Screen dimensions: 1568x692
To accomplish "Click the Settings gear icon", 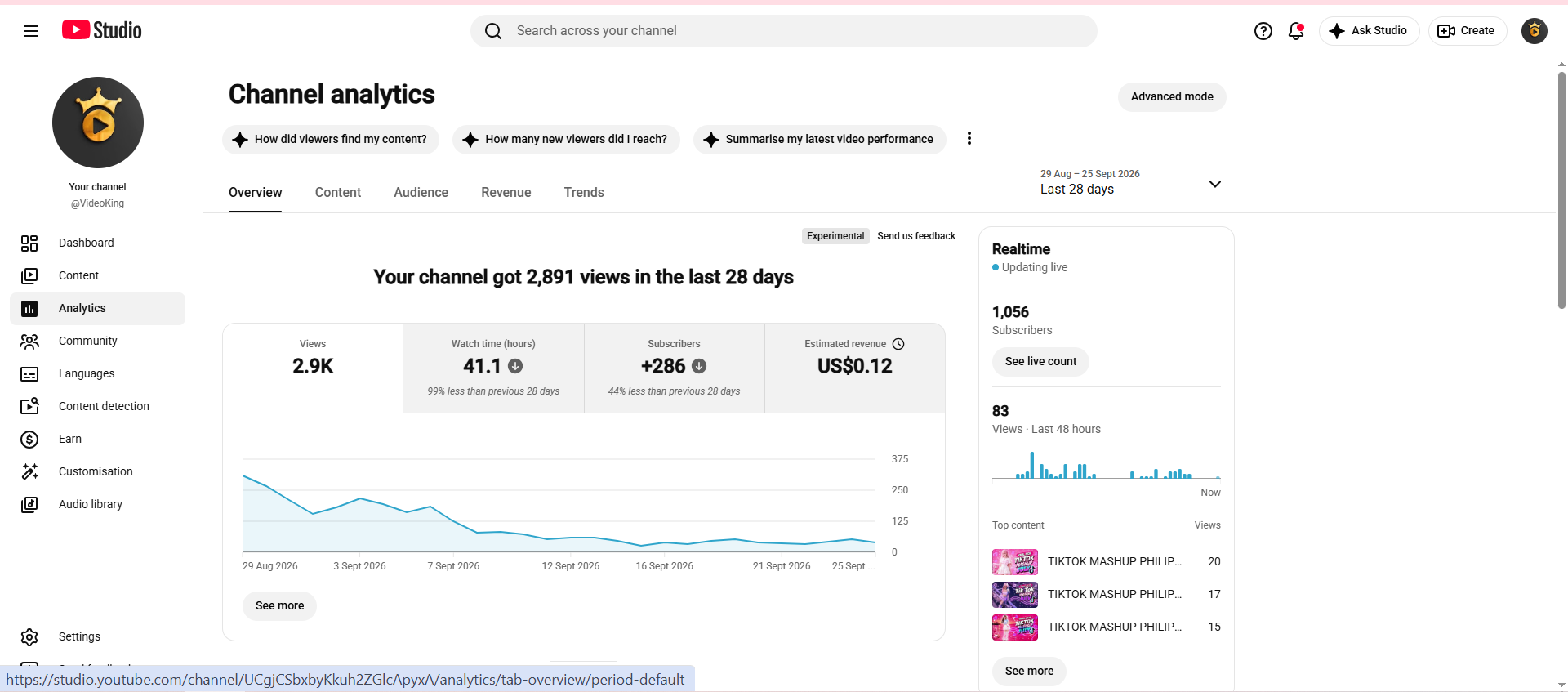I will click(x=29, y=637).
